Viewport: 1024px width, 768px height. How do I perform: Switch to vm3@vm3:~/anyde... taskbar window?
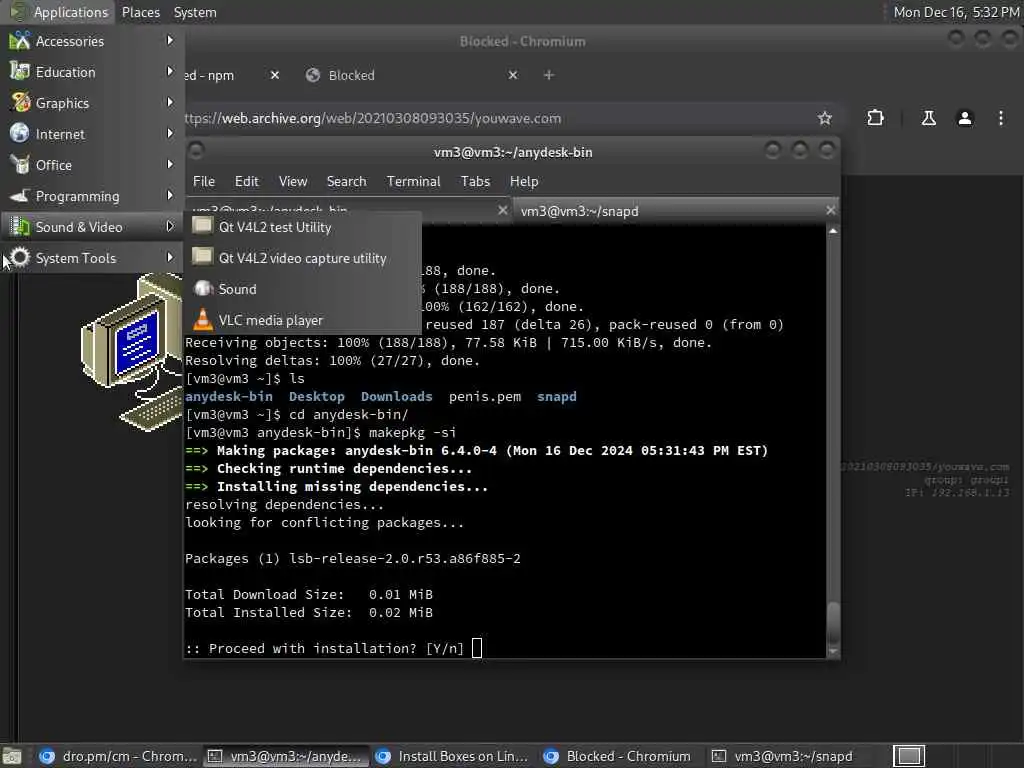point(286,756)
